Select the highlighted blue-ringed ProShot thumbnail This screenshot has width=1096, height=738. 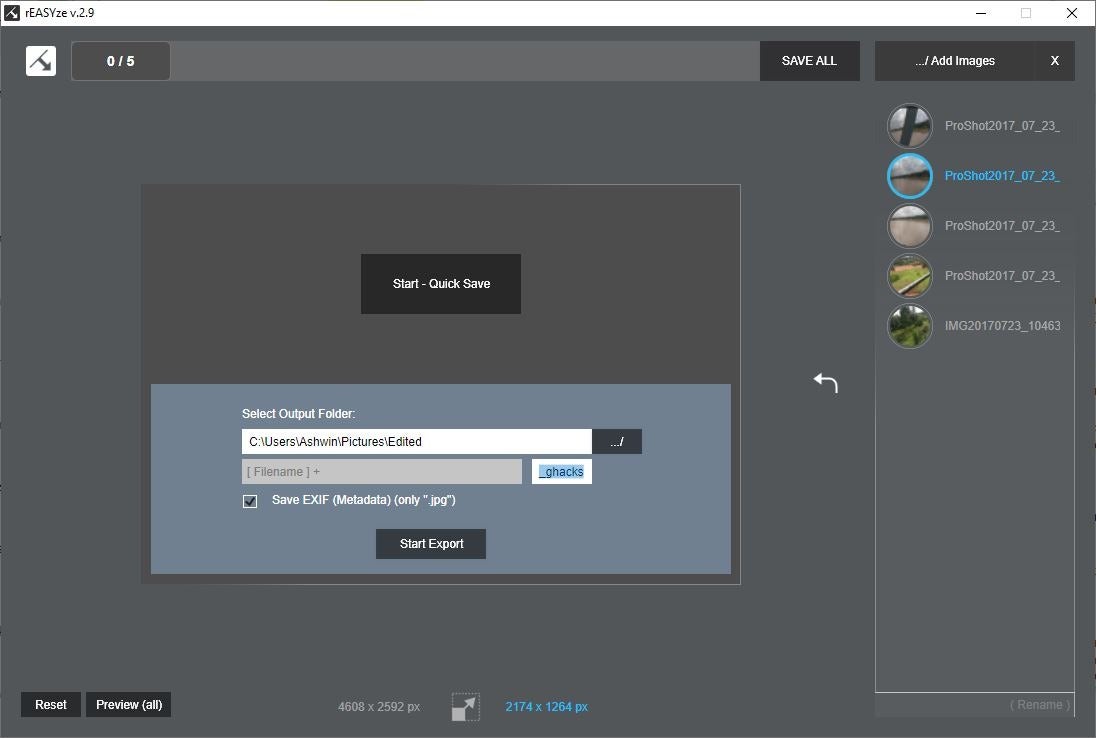(909, 176)
